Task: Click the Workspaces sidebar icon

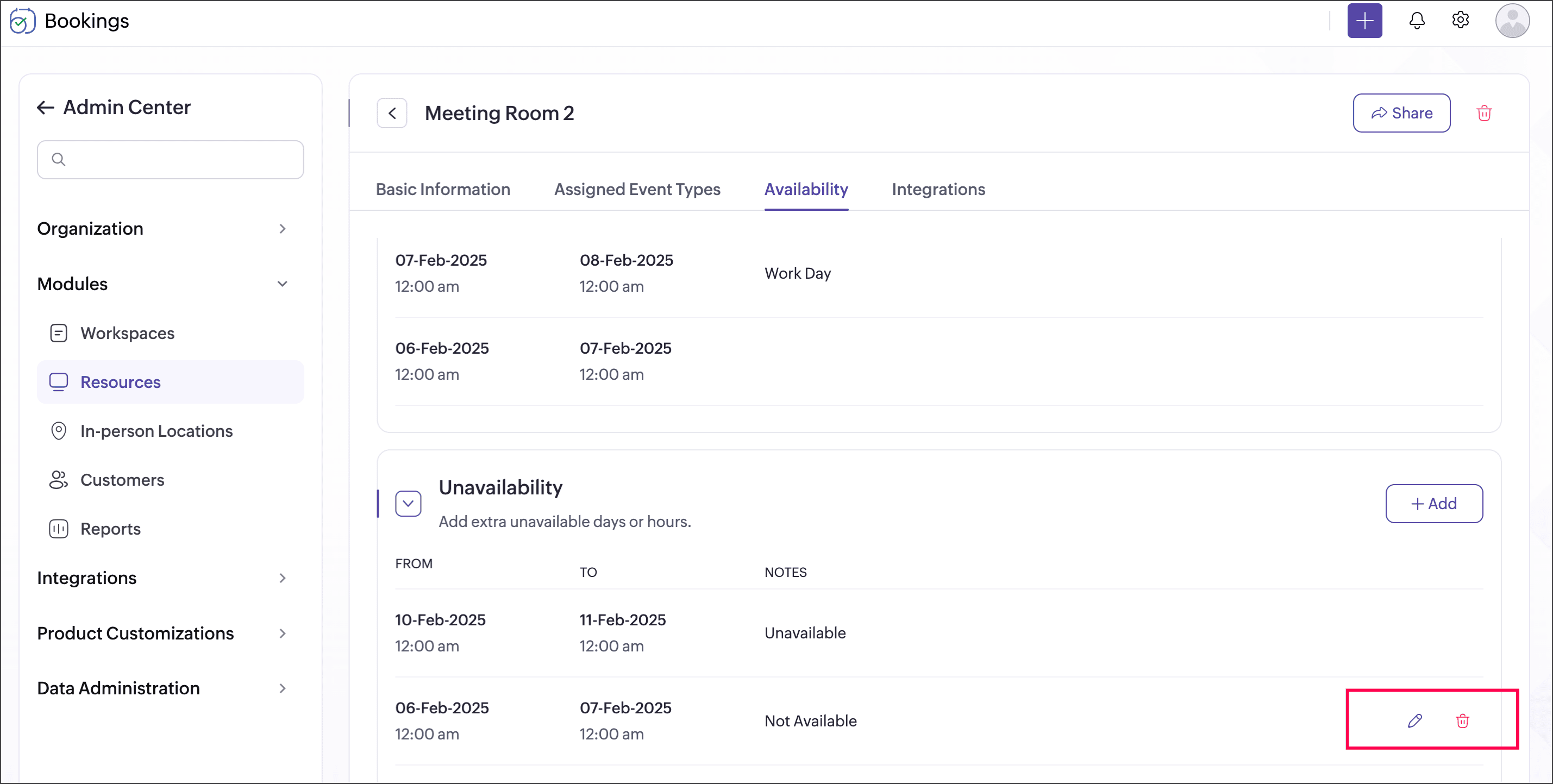Action: (x=59, y=333)
